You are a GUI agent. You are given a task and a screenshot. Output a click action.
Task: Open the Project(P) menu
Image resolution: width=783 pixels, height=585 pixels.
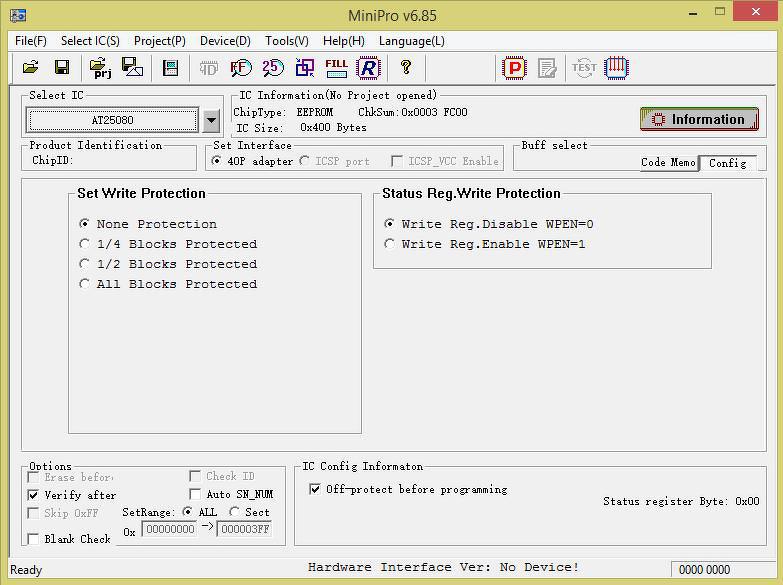pyautogui.click(x=160, y=41)
